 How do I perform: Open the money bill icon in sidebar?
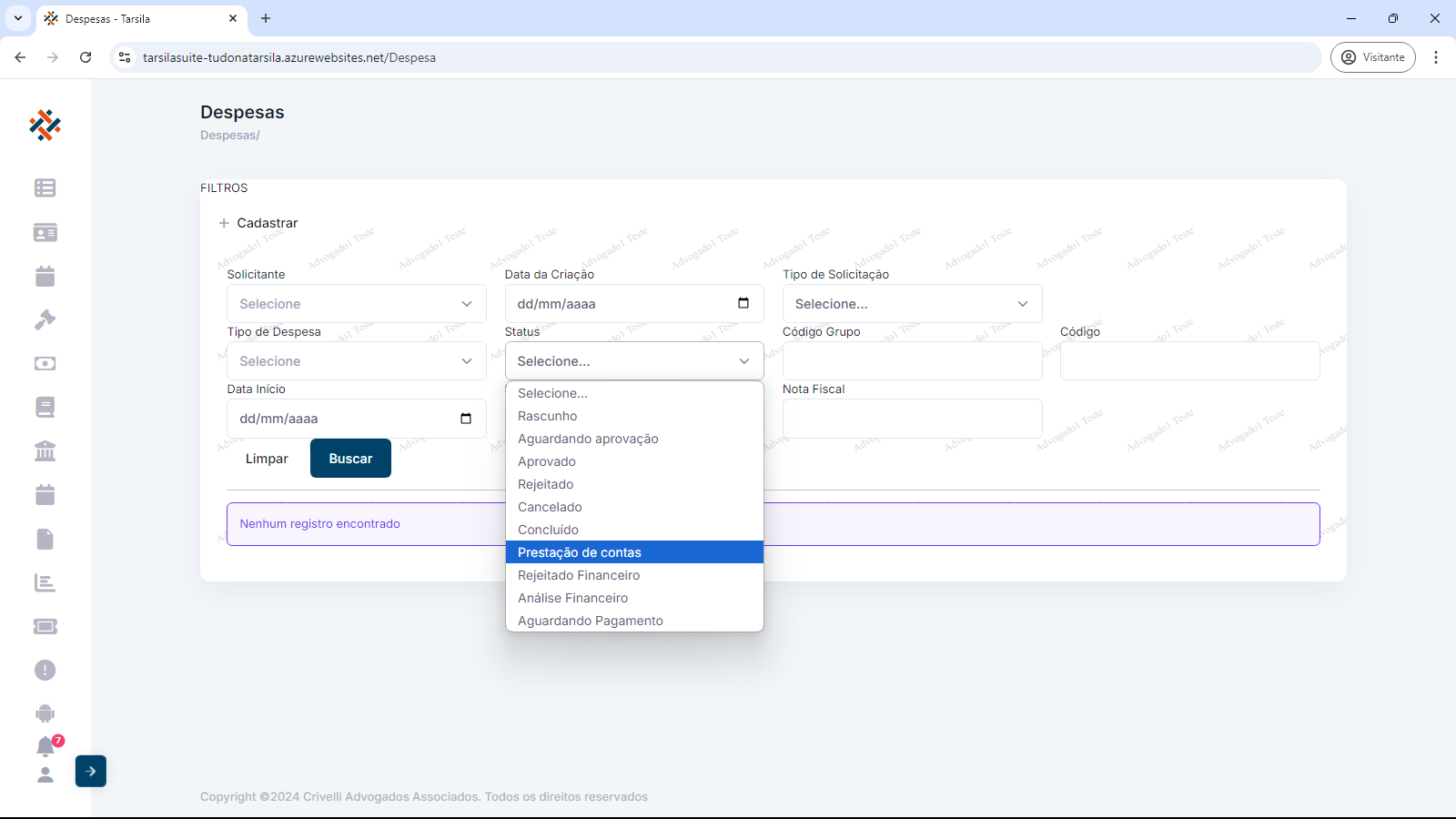(45, 363)
